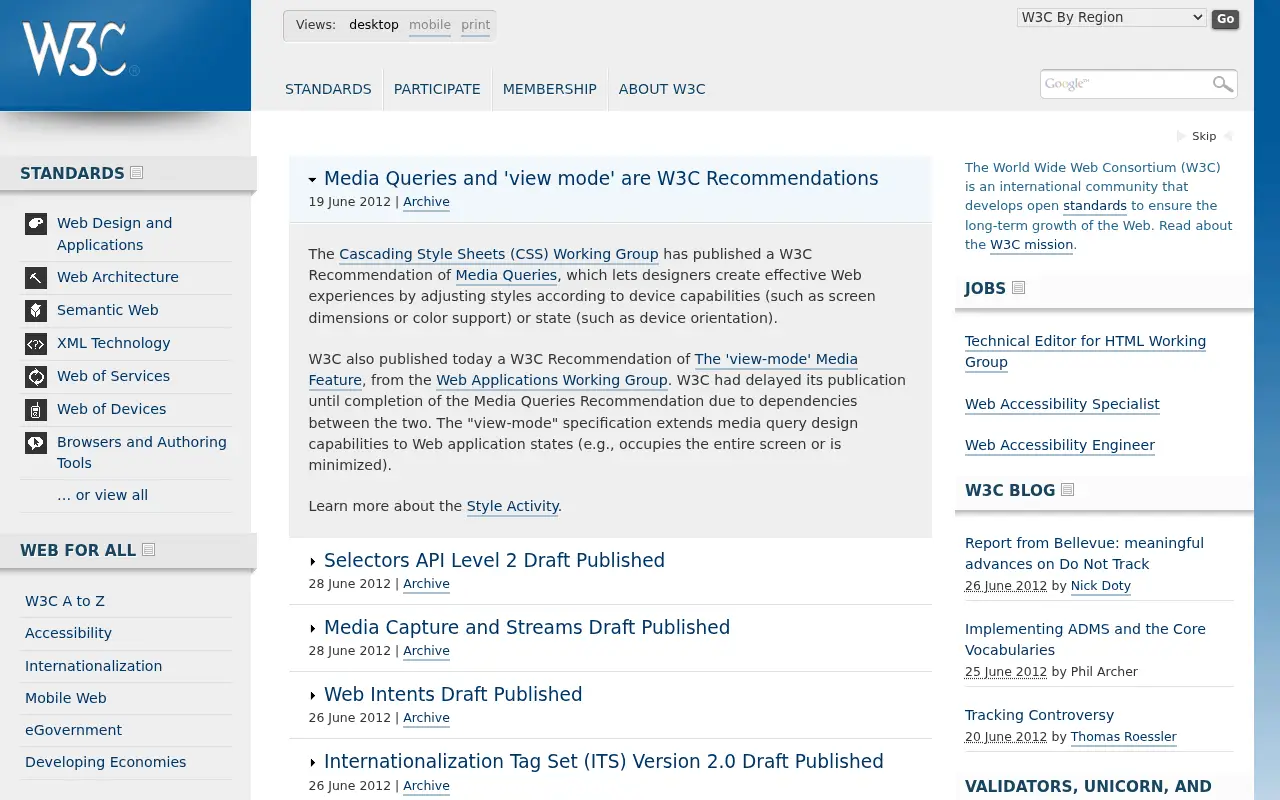Open the Web Accessibility Specialist job link
Image resolution: width=1280 pixels, height=800 pixels.
(1062, 404)
